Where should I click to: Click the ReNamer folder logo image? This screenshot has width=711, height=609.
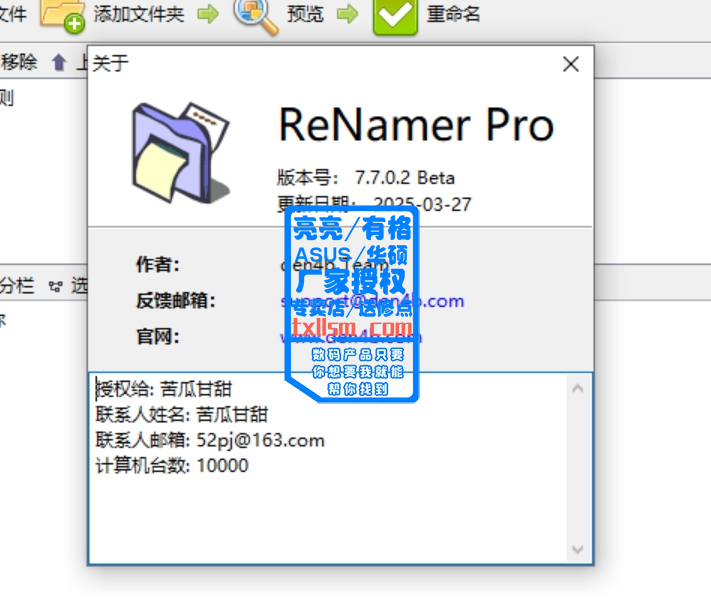[x=181, y=152]
